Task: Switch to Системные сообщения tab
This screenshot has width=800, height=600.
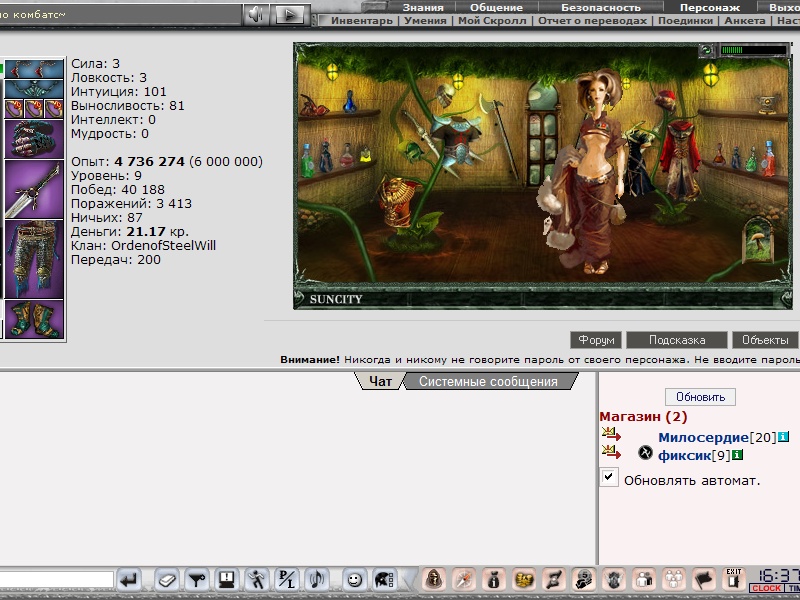Action: coord(488,381)
